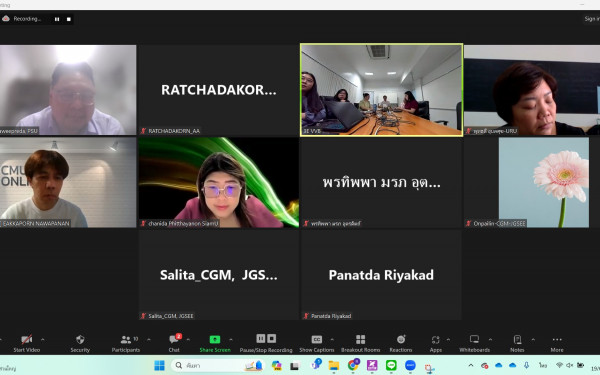Expand the Share Screen options arrow
This screenshot has width=600, height=375.
tap(231, 339)
